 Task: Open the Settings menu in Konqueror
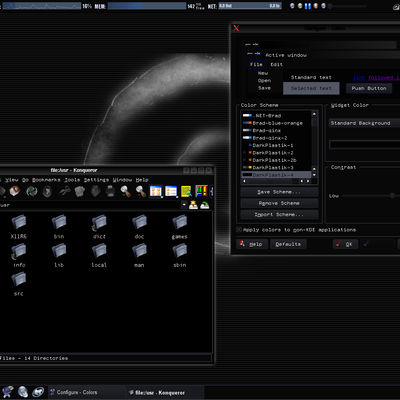96,180
